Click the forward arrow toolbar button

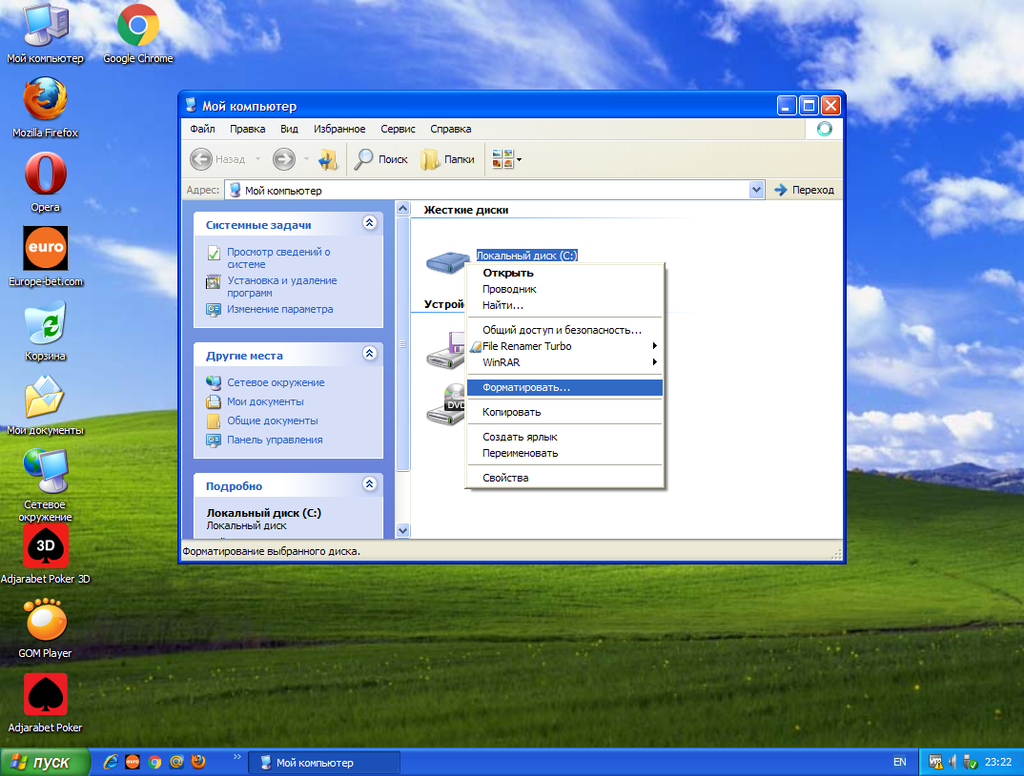tap(284, 159)
